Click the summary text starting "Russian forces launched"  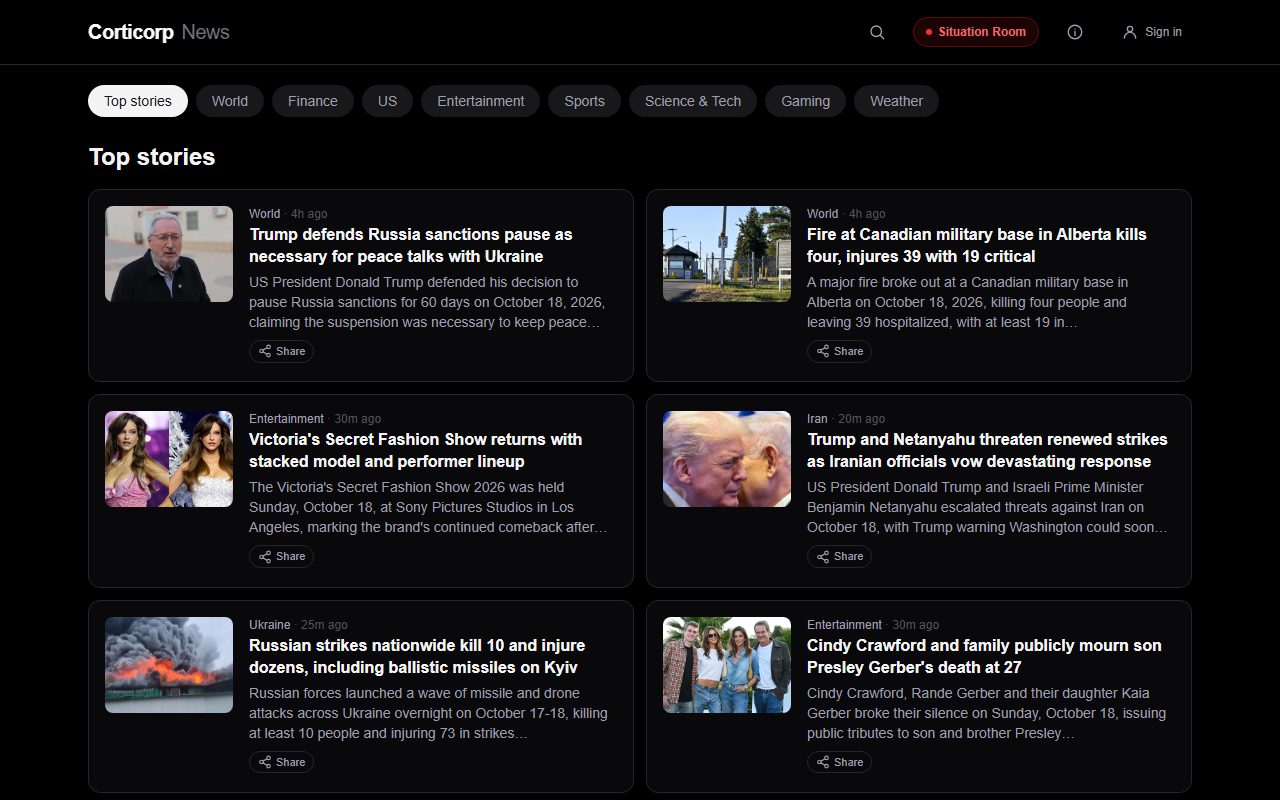point(428,713)
